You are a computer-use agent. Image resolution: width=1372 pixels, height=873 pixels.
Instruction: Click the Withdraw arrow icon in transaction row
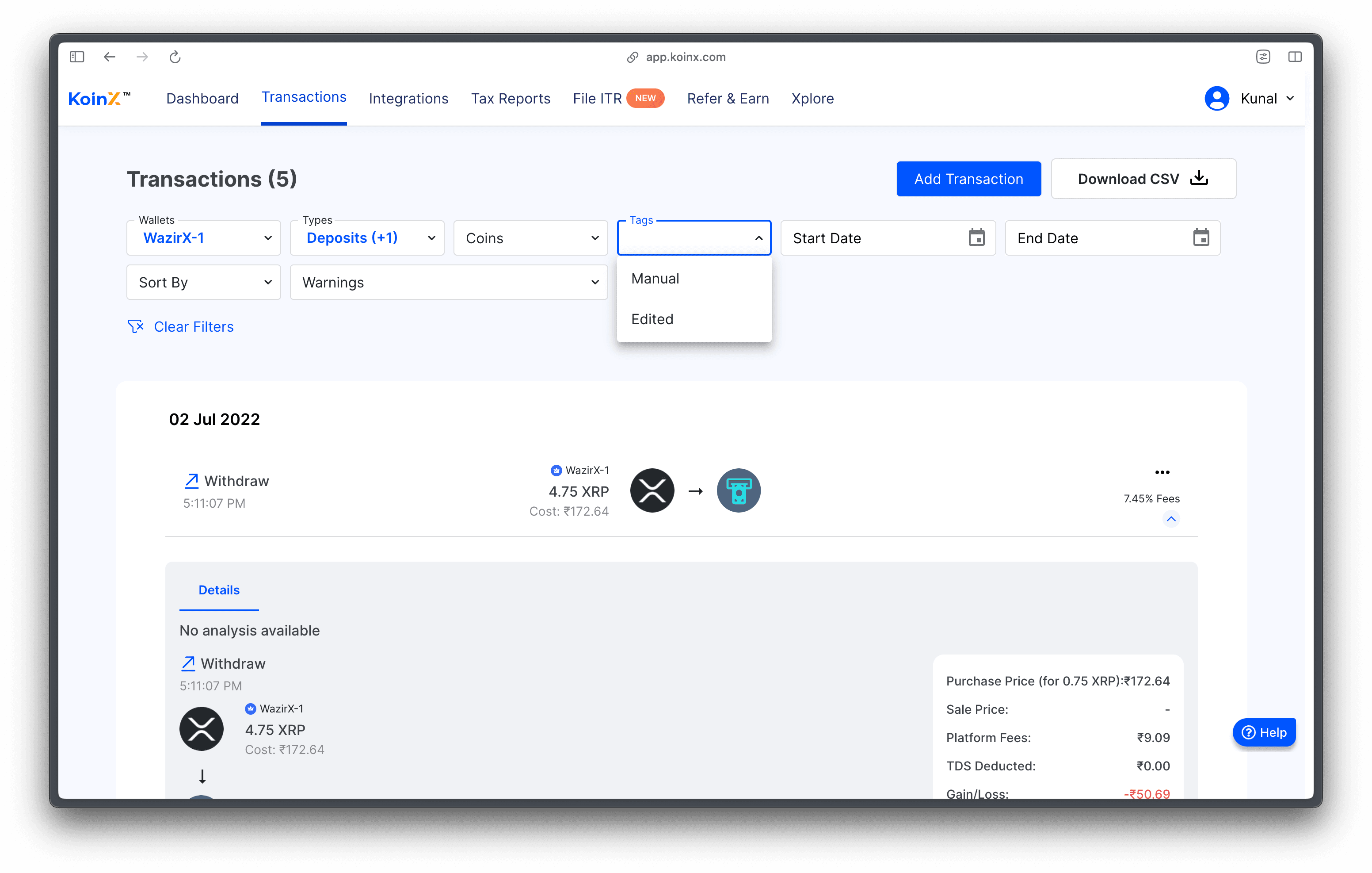pyautogui.click(x=191, y=481)
